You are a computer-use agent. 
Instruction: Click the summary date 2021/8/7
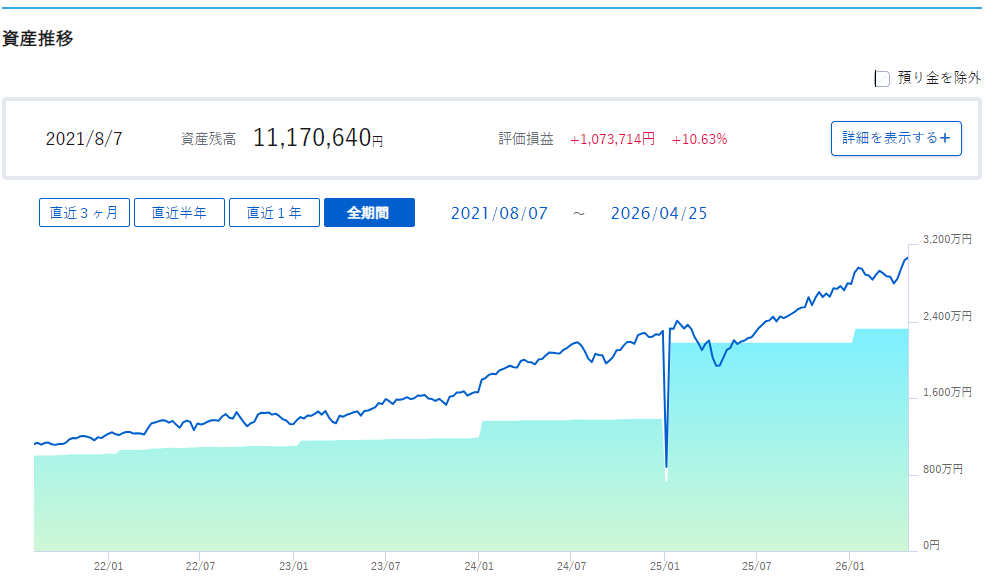point(84,139)
